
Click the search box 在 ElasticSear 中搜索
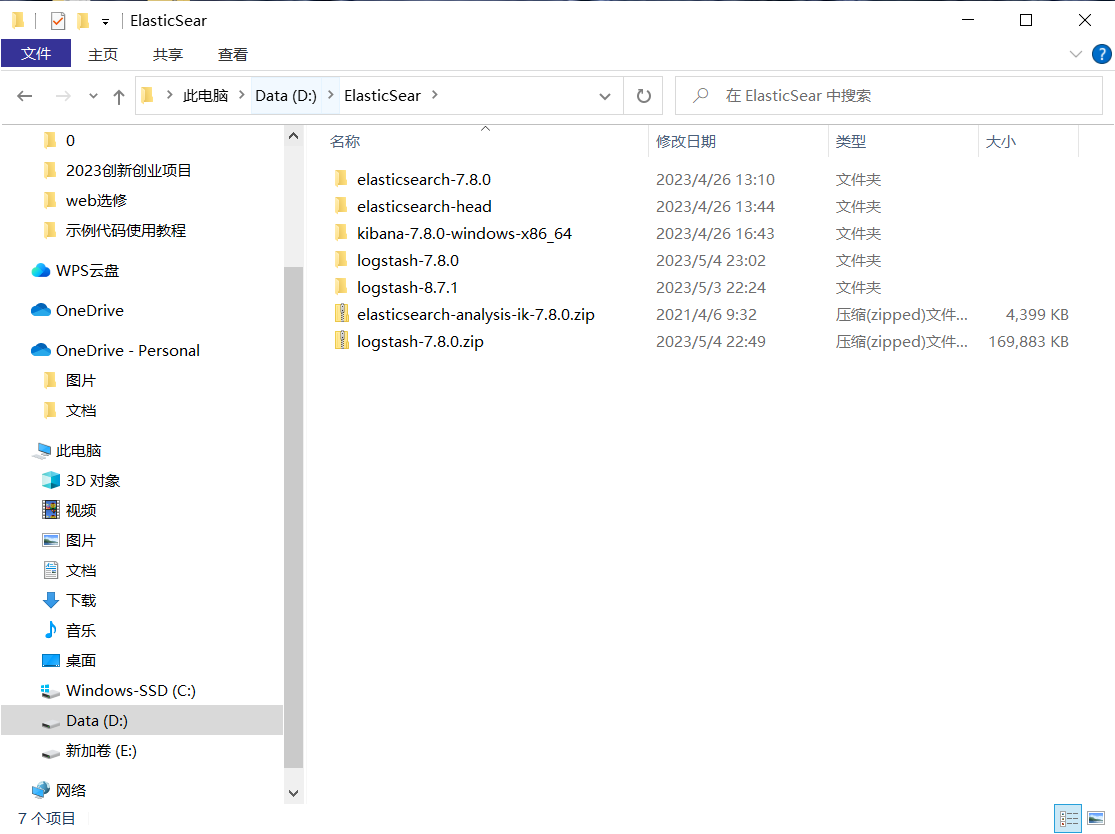(889, 96)
